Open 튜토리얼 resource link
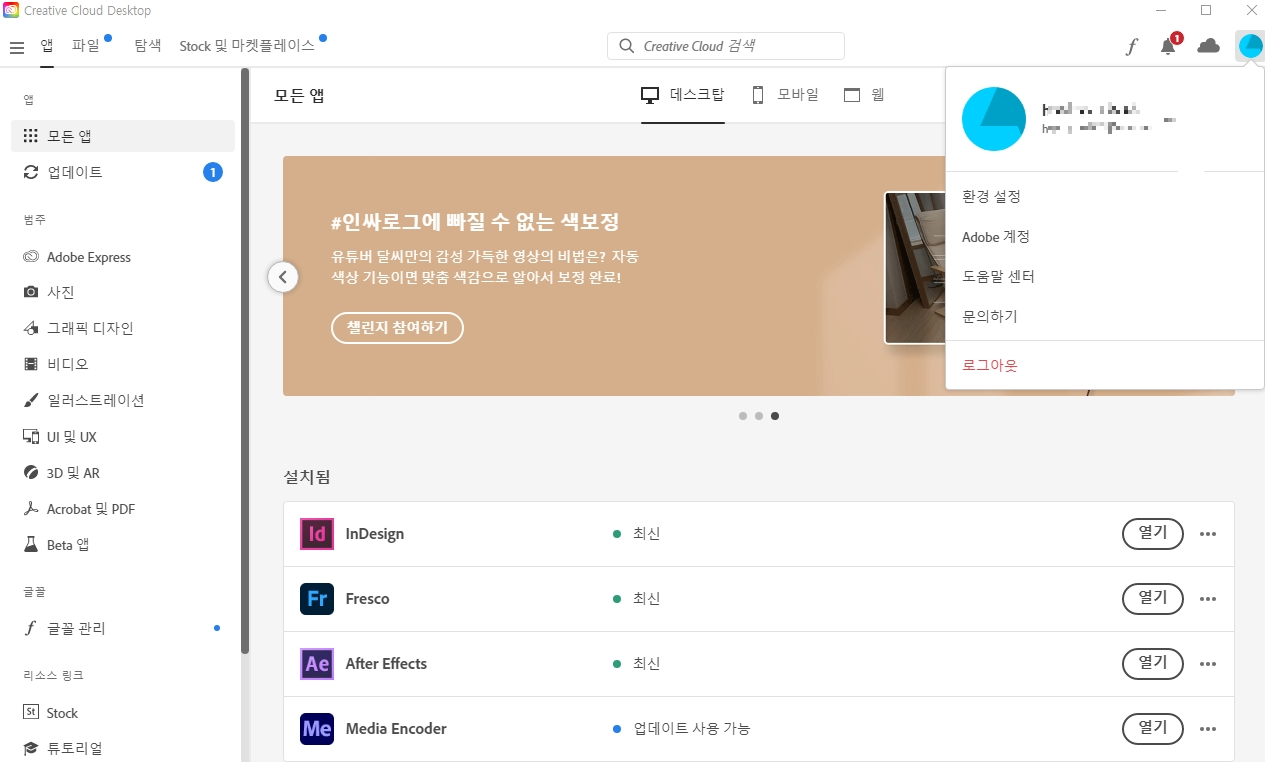 123,748
